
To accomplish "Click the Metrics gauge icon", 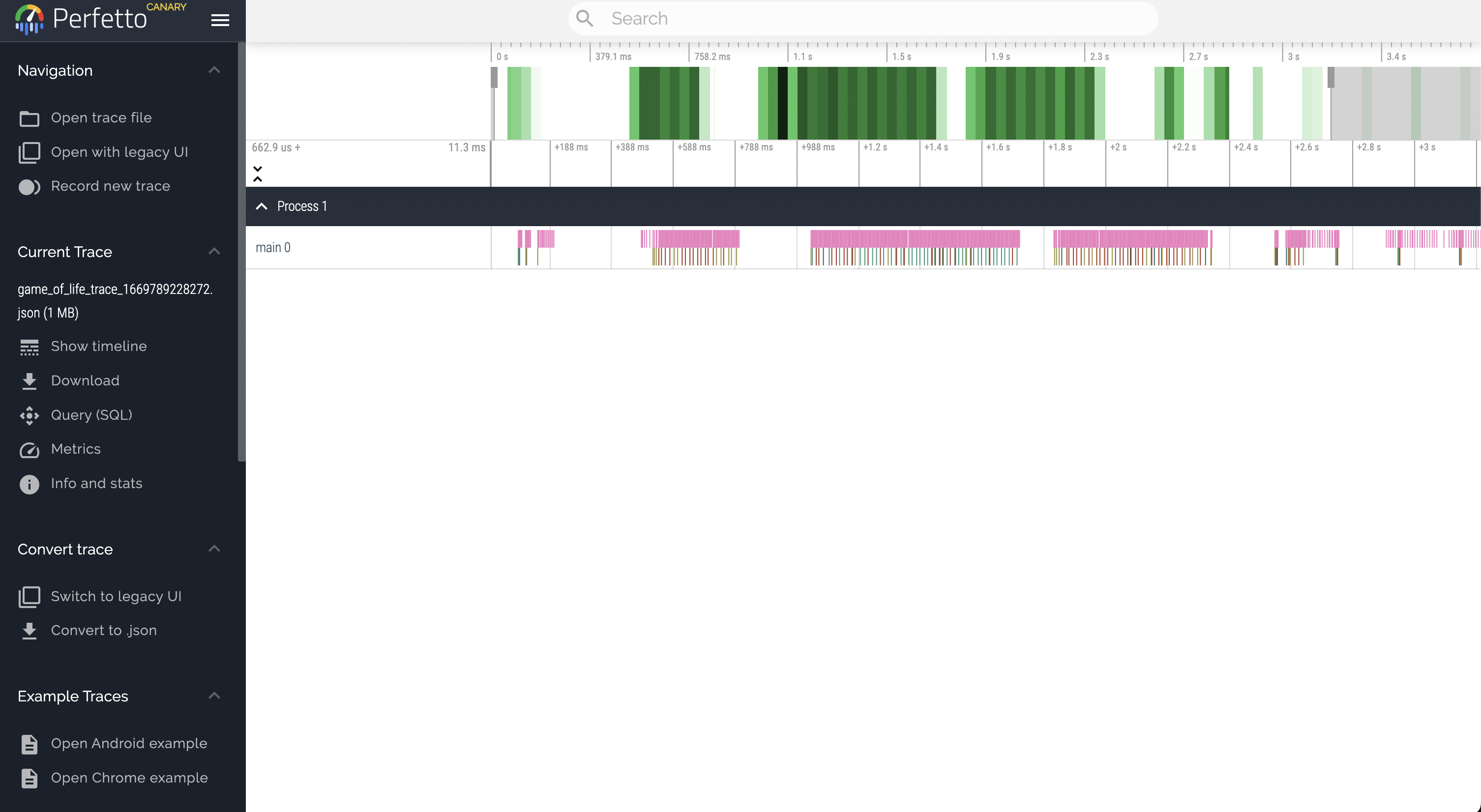I will coord(30,449).
